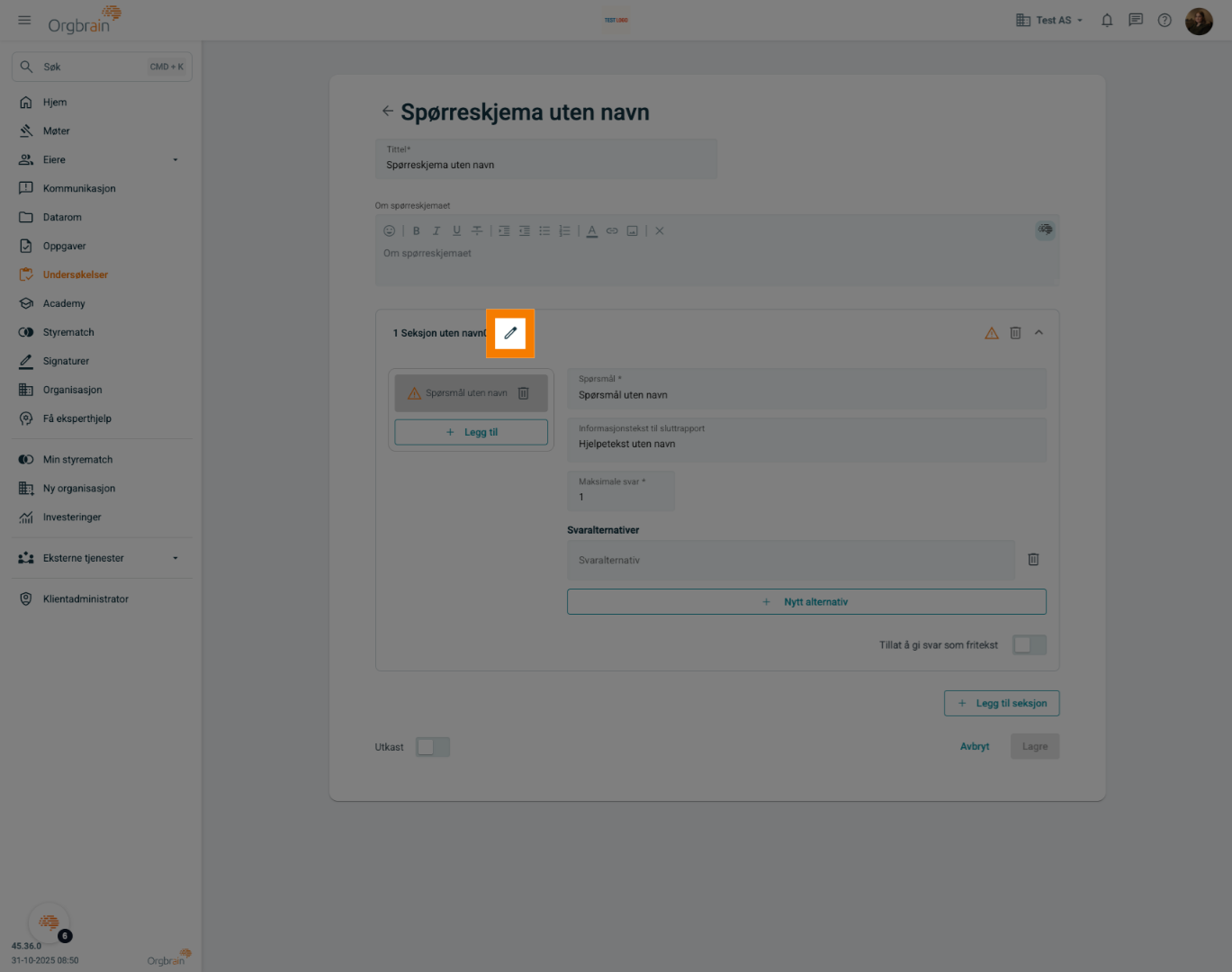Click the 'Legg til' question button
Image resolution: width=1232 pixels, height=972 pixels.
[x=472, y=432]
